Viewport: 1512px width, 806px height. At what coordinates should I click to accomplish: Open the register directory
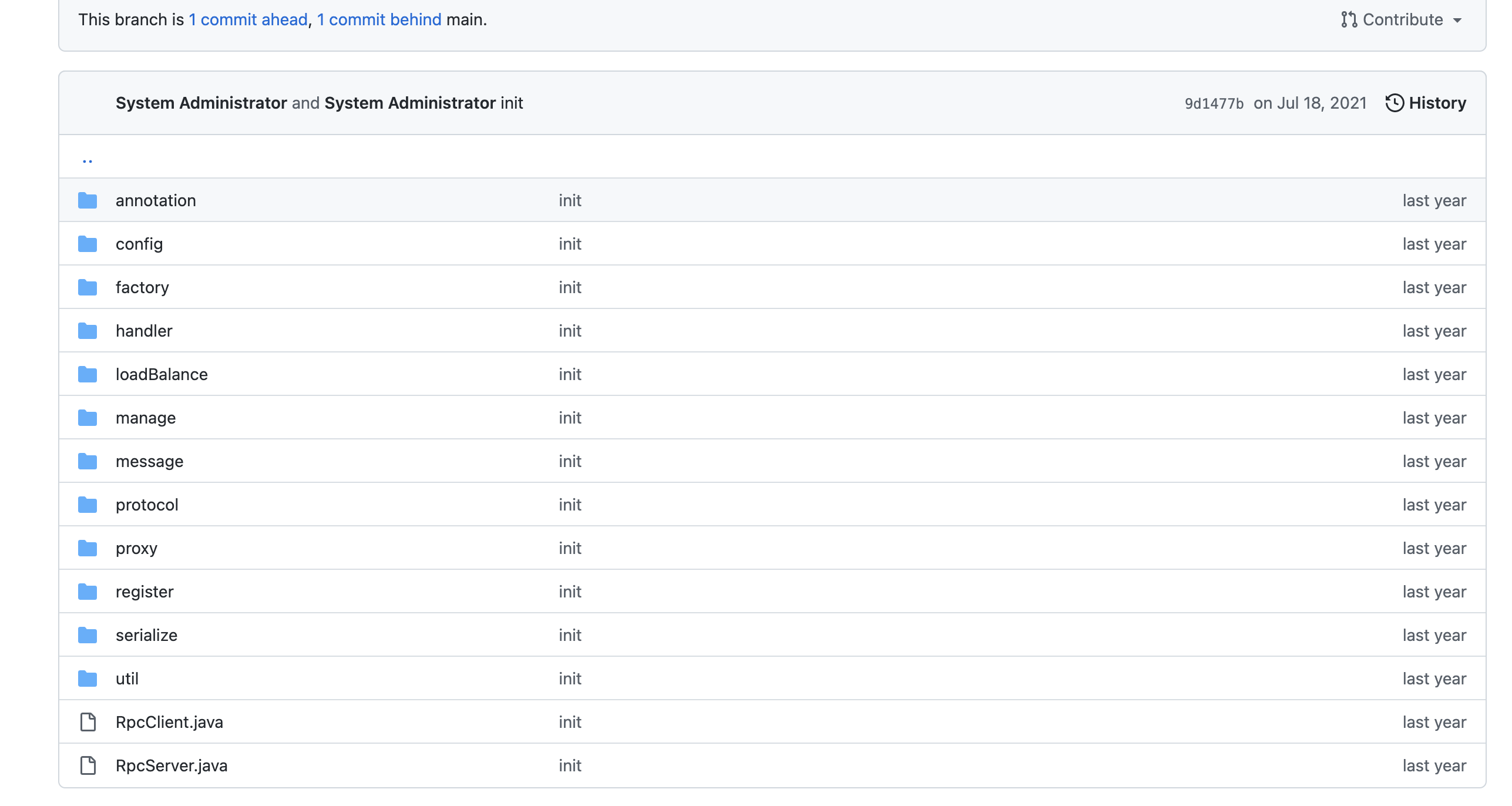coord(145,592)
